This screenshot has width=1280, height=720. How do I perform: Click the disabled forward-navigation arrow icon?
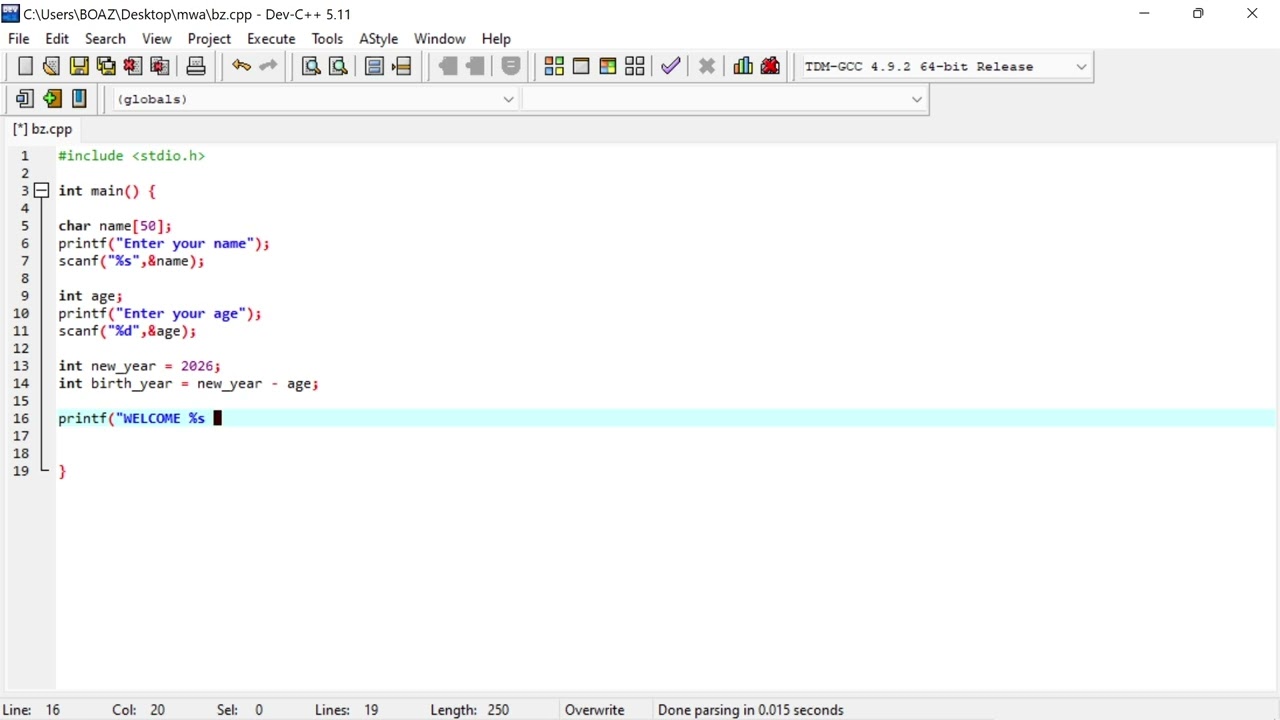[x=475, y=66]
